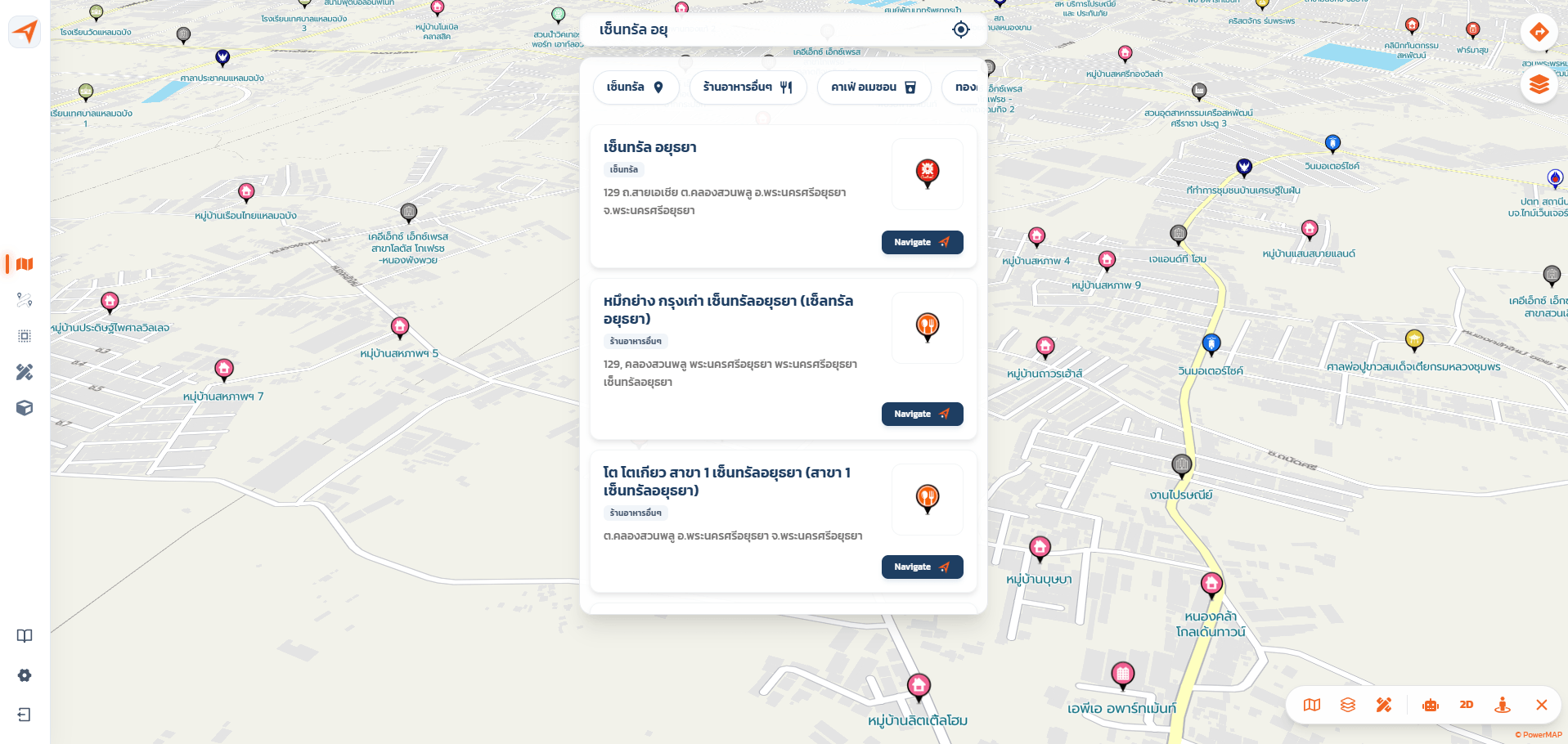Viewport: 1568px width, 744px height.
Task: Open the 3D cube icon in sidebar
Action: (x=25, y=408)
